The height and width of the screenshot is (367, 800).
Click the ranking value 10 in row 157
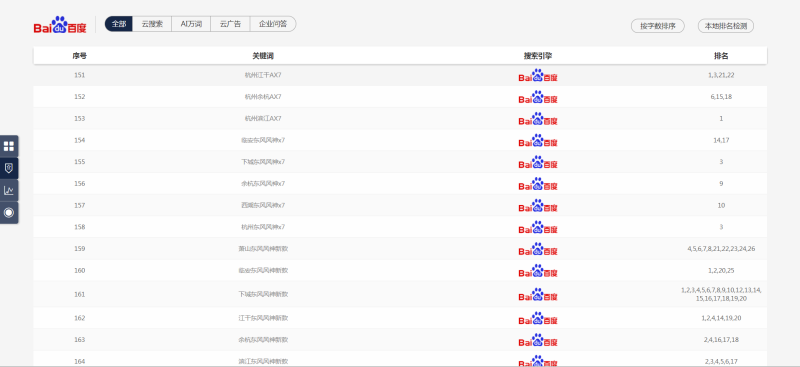(721, 205)
